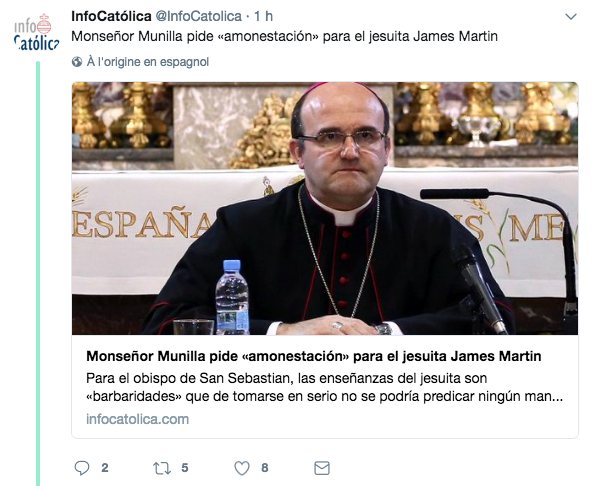Click the retweet count number 5

point(185,468)
